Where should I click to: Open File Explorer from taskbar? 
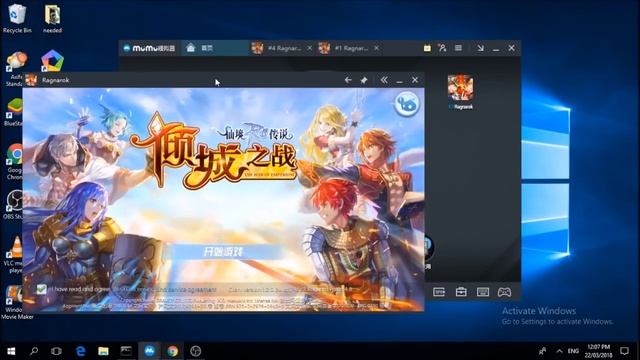(103, 351)
